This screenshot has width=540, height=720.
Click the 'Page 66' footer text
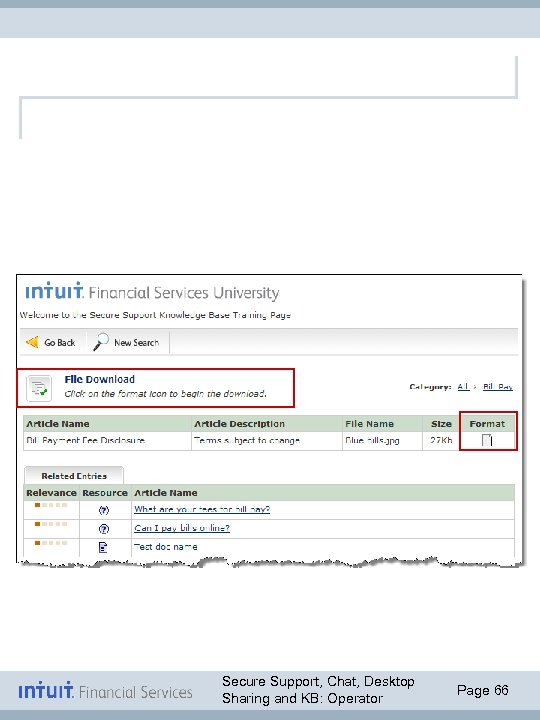tap(483, 690)
